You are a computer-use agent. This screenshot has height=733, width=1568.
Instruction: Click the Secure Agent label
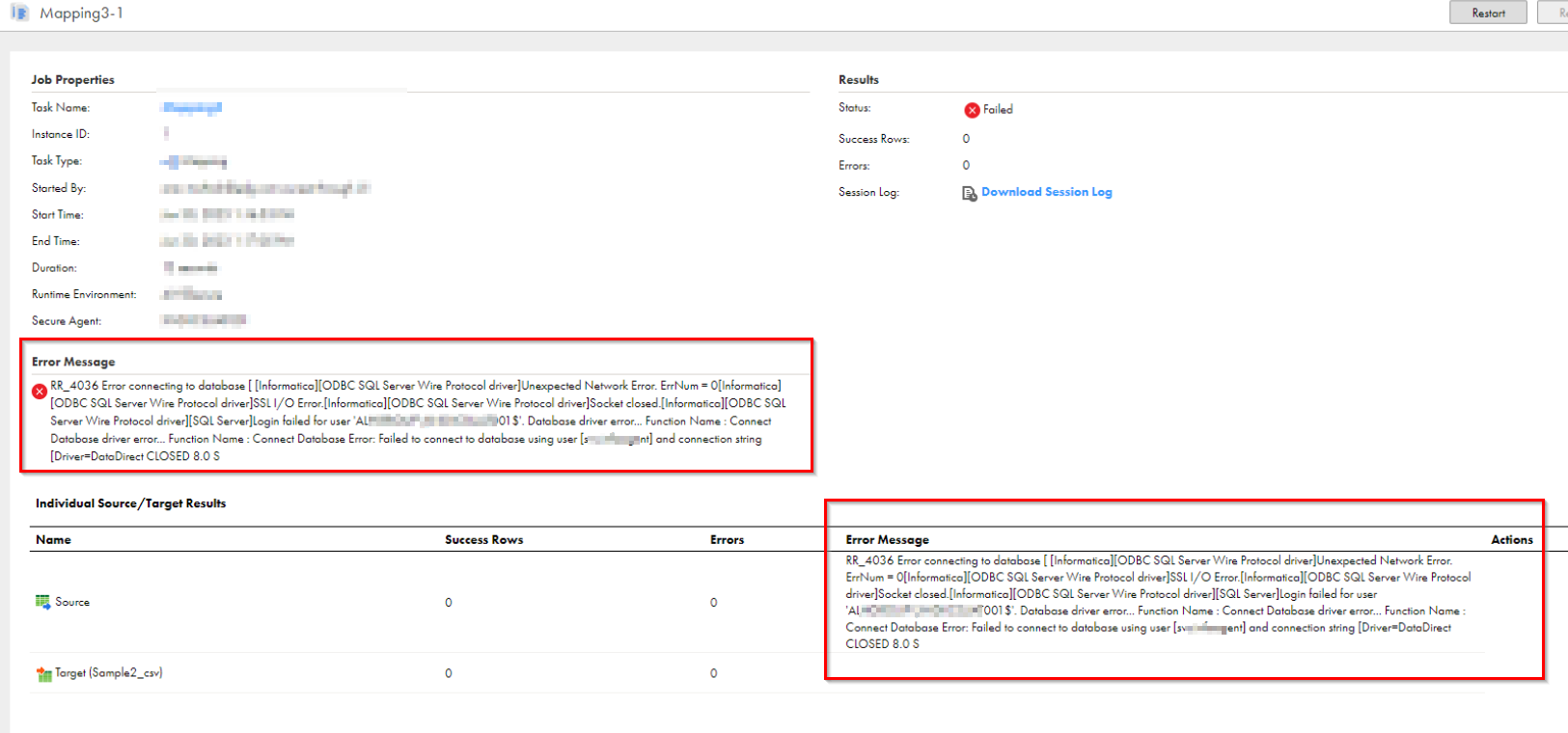pyautogui.click(x=66, y=321)
